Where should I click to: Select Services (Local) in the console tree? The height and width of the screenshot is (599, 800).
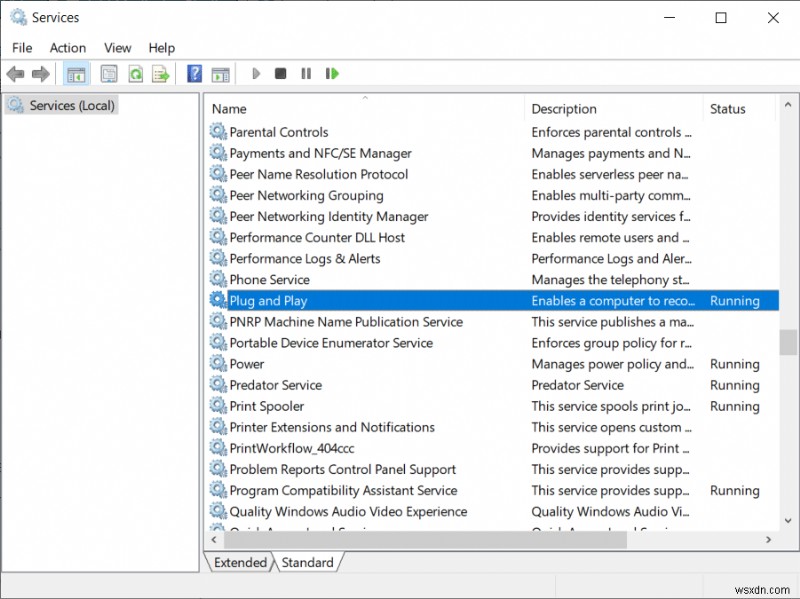[x=71, y=105]
